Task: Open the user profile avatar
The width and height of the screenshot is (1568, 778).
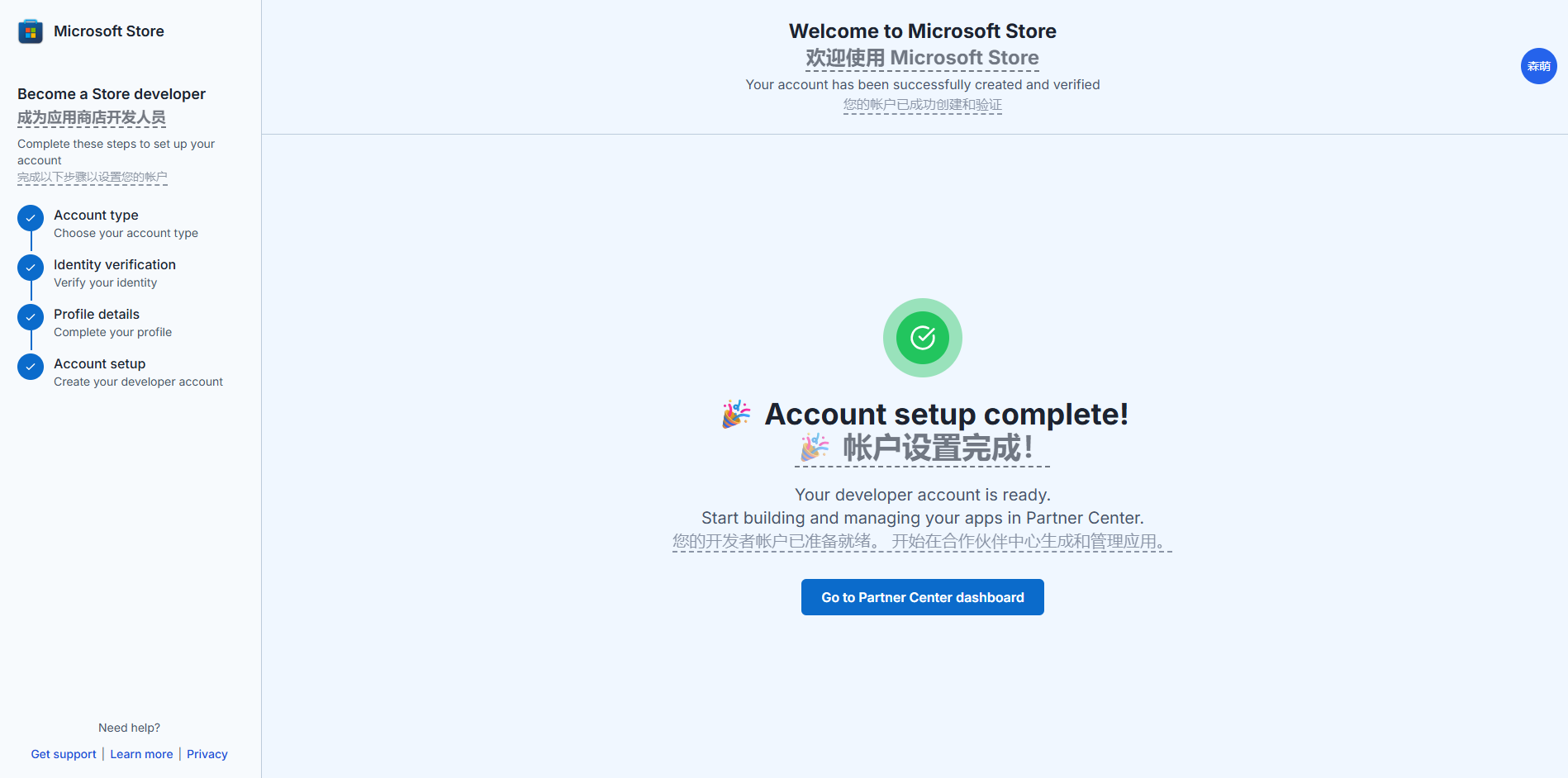Action: click(x=1538, y=66)
